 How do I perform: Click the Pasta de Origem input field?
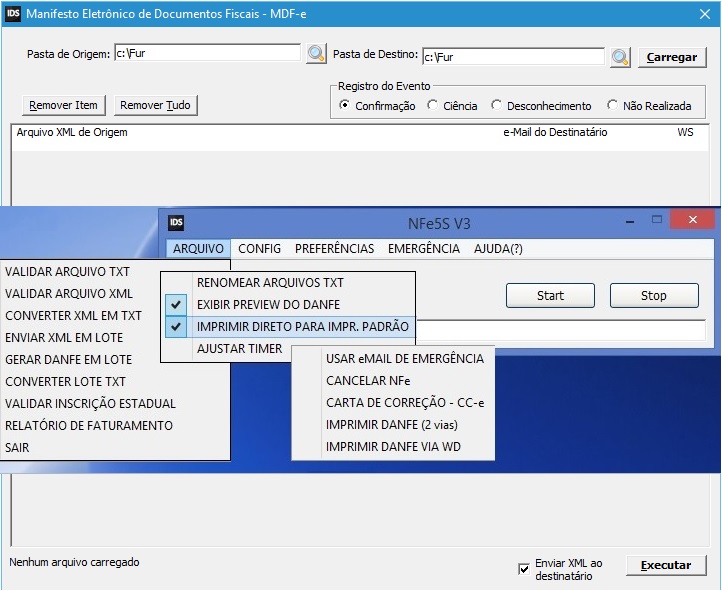point(207,53)
